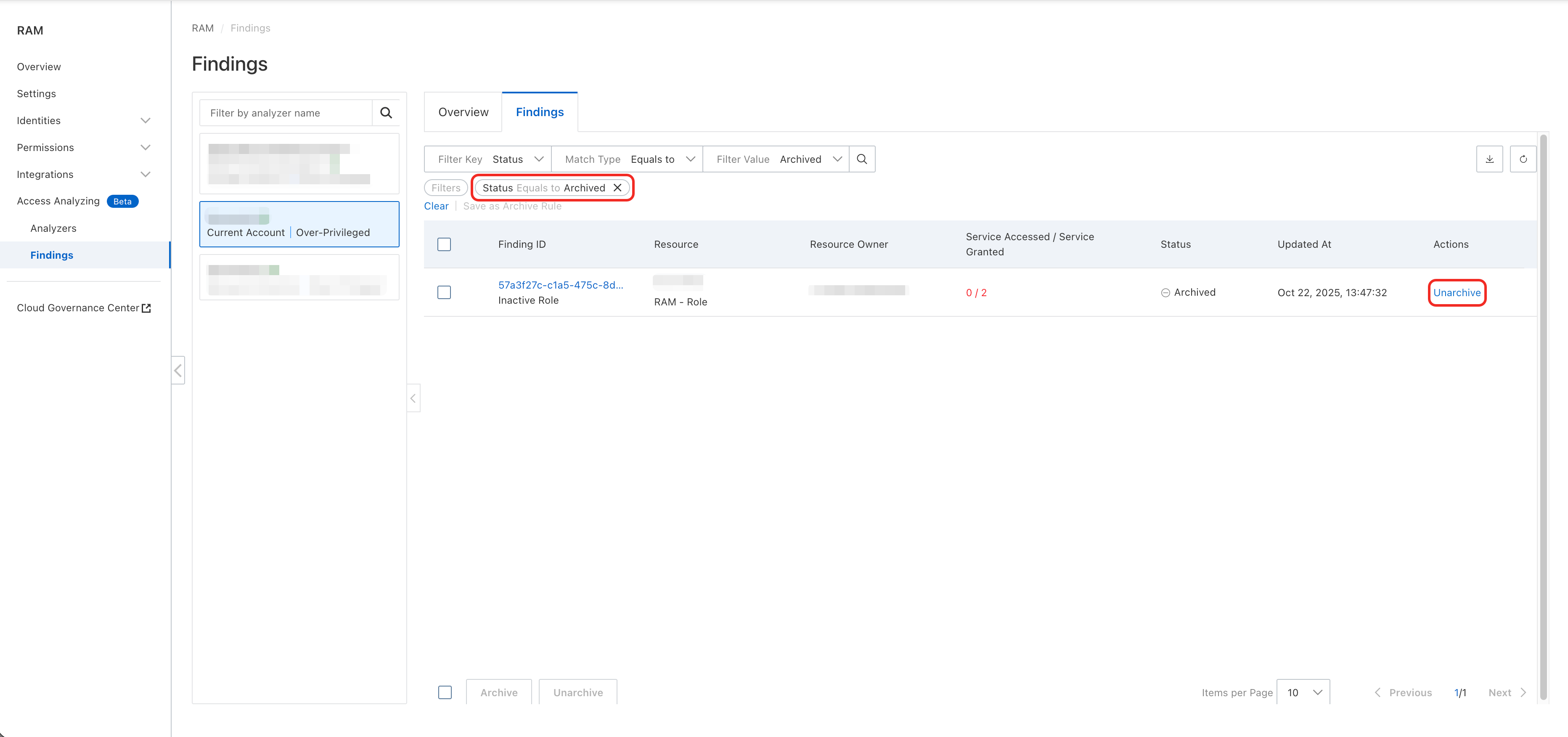
Task: Click the filter search magnifier icon
Action: (x=862, y=159)
